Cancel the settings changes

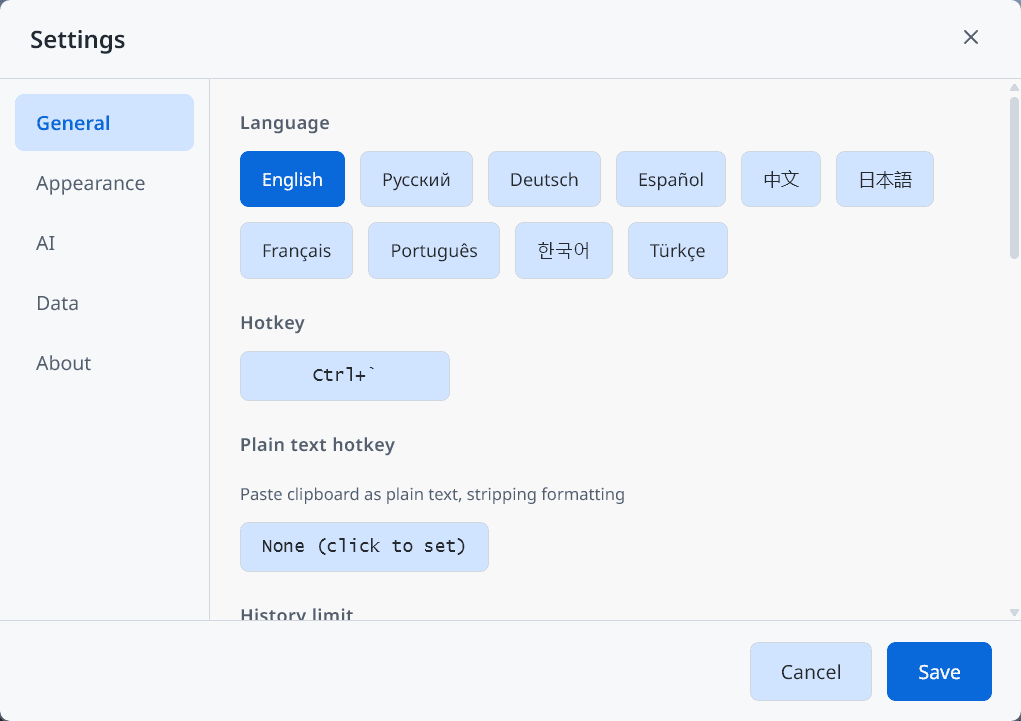pos(810,671)
